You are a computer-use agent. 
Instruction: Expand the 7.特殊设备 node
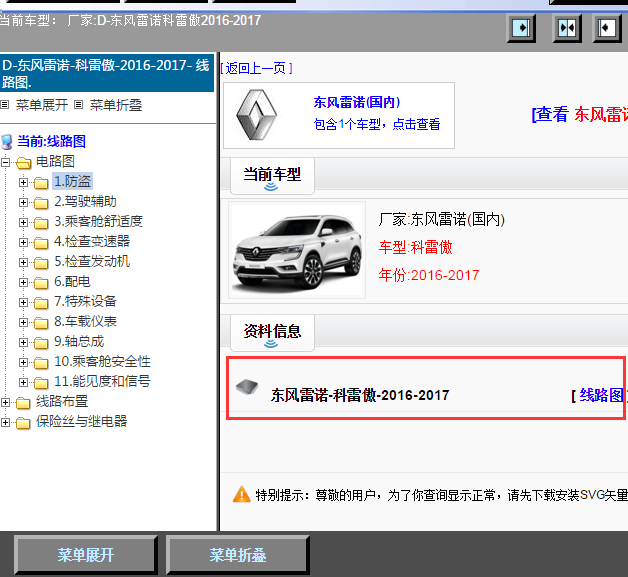coord(23,302)
